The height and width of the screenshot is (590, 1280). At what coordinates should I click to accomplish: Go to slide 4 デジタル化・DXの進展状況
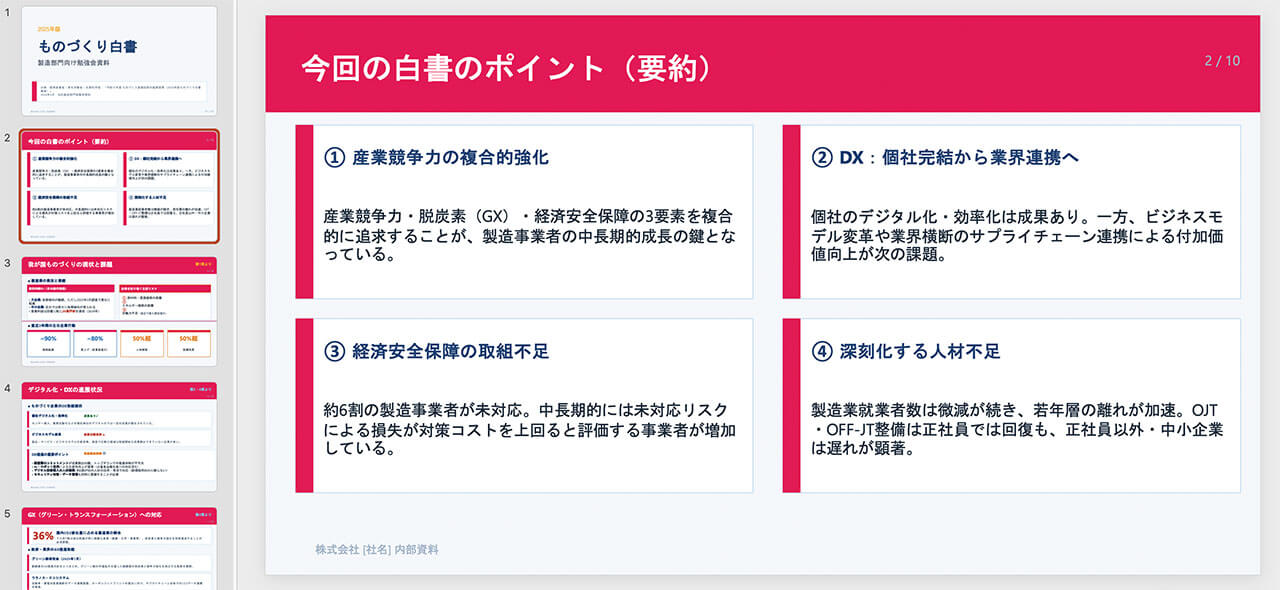[118, 436]
